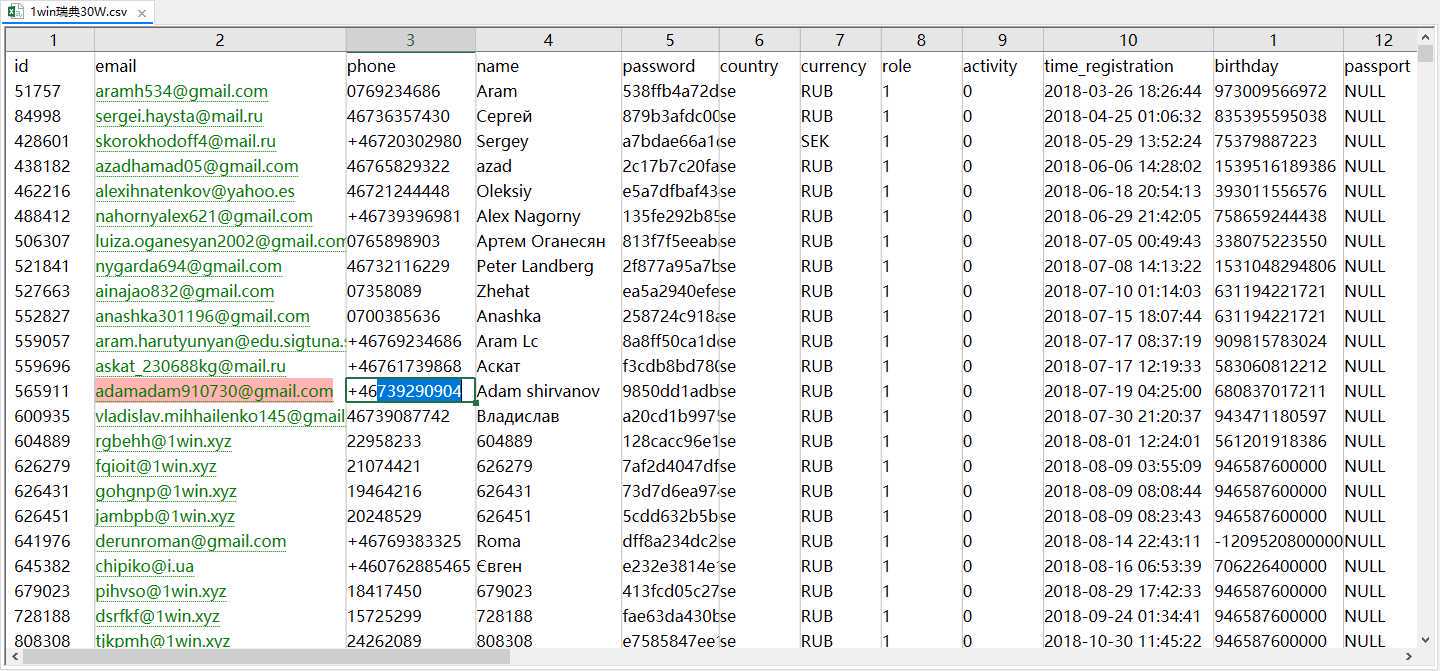This screenshot has width=1440, height=671.
Task: Click the 'country' header cell
Action: tap(759, 66)
